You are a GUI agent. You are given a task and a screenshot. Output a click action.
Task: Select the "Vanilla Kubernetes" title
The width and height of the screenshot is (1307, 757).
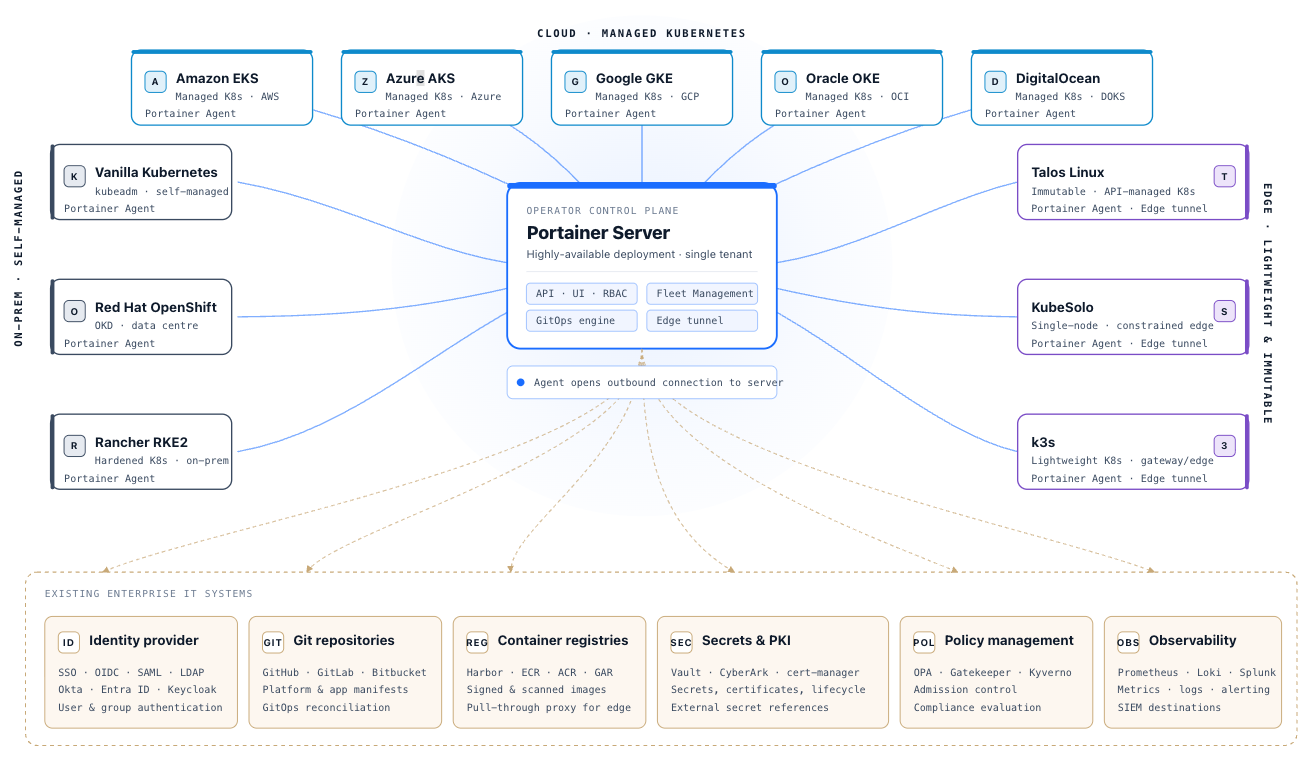click(156, 173)
